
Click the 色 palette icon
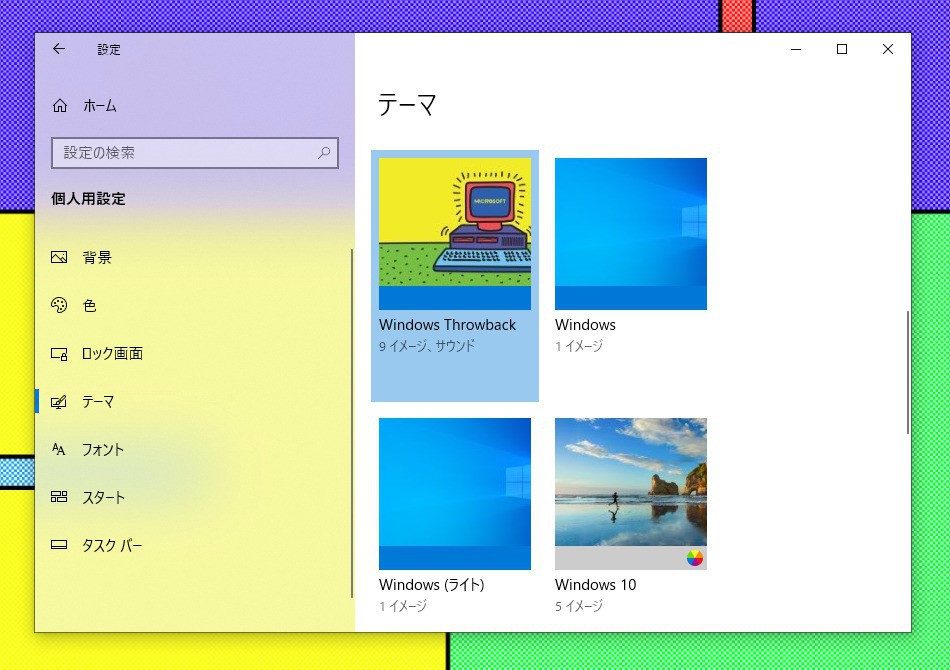[x=59, y=305]
